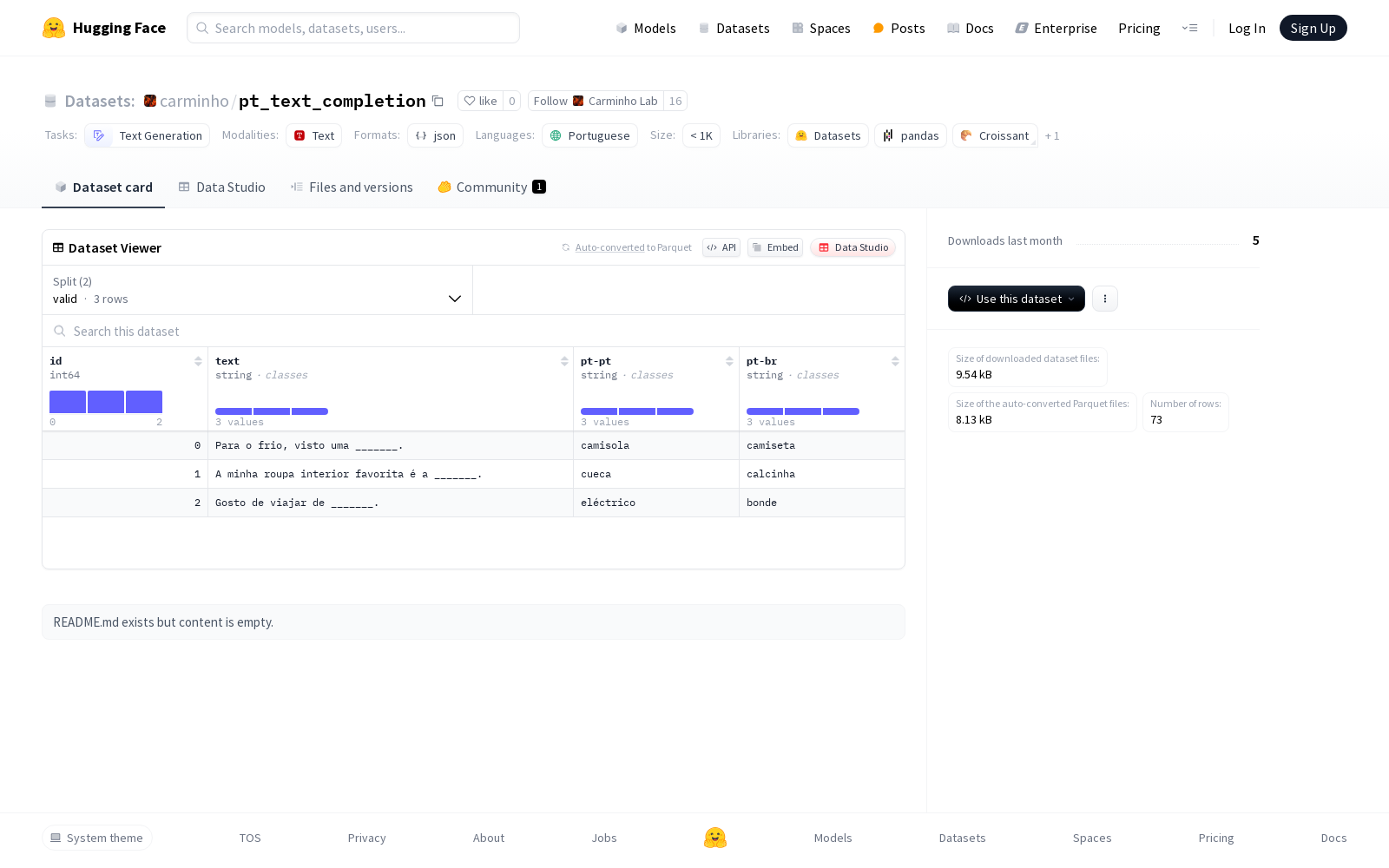Click the first id histogram bar
1389x868 pixels.
coord(68,402)
